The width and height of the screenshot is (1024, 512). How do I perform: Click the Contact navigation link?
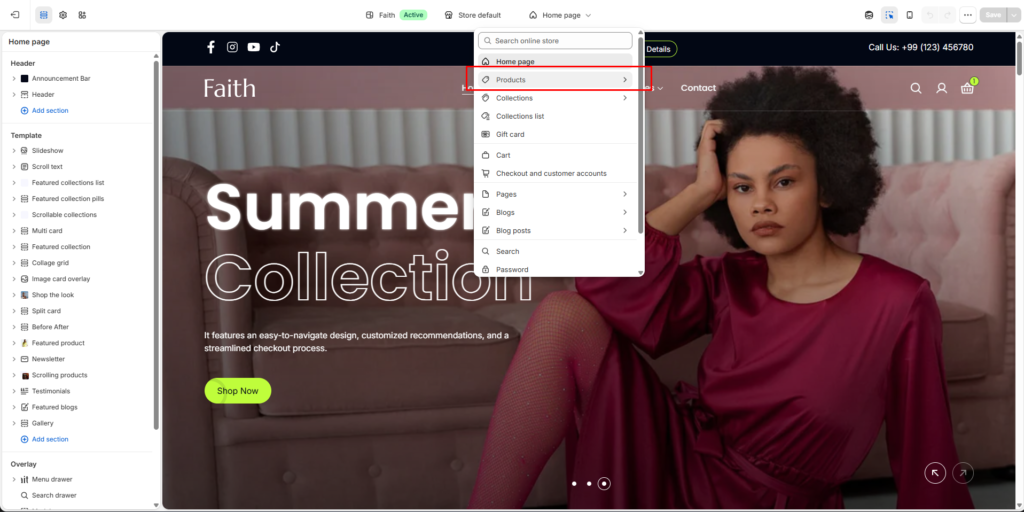coord(698,88)
